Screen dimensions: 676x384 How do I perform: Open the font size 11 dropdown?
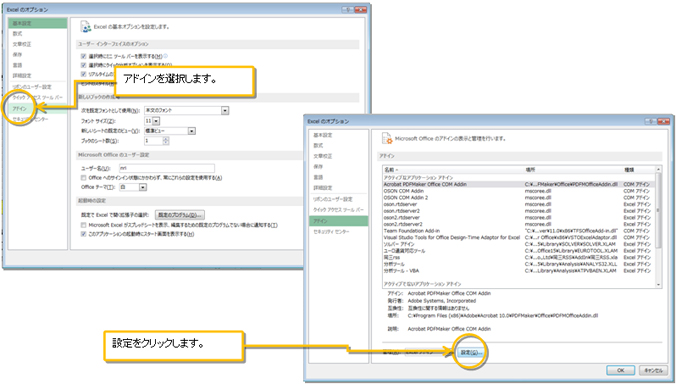coord(156,121)
